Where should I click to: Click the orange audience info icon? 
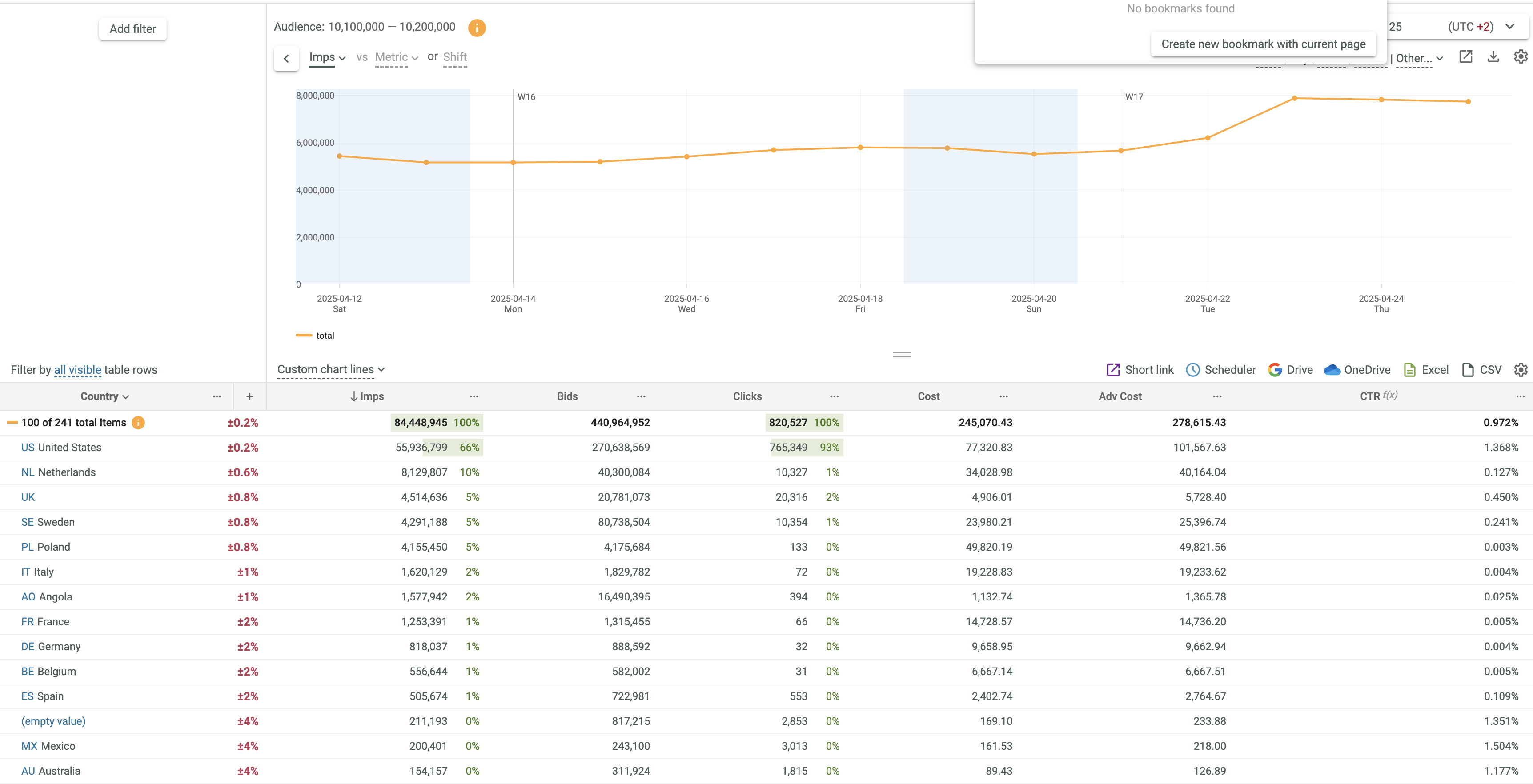tap(476, 28)
